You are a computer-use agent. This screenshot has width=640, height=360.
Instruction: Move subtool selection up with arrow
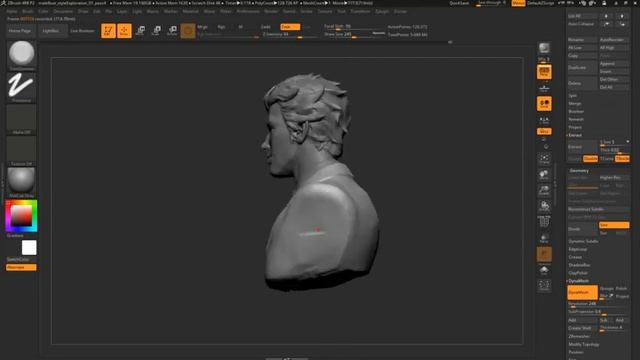click(x=606, y=16)
